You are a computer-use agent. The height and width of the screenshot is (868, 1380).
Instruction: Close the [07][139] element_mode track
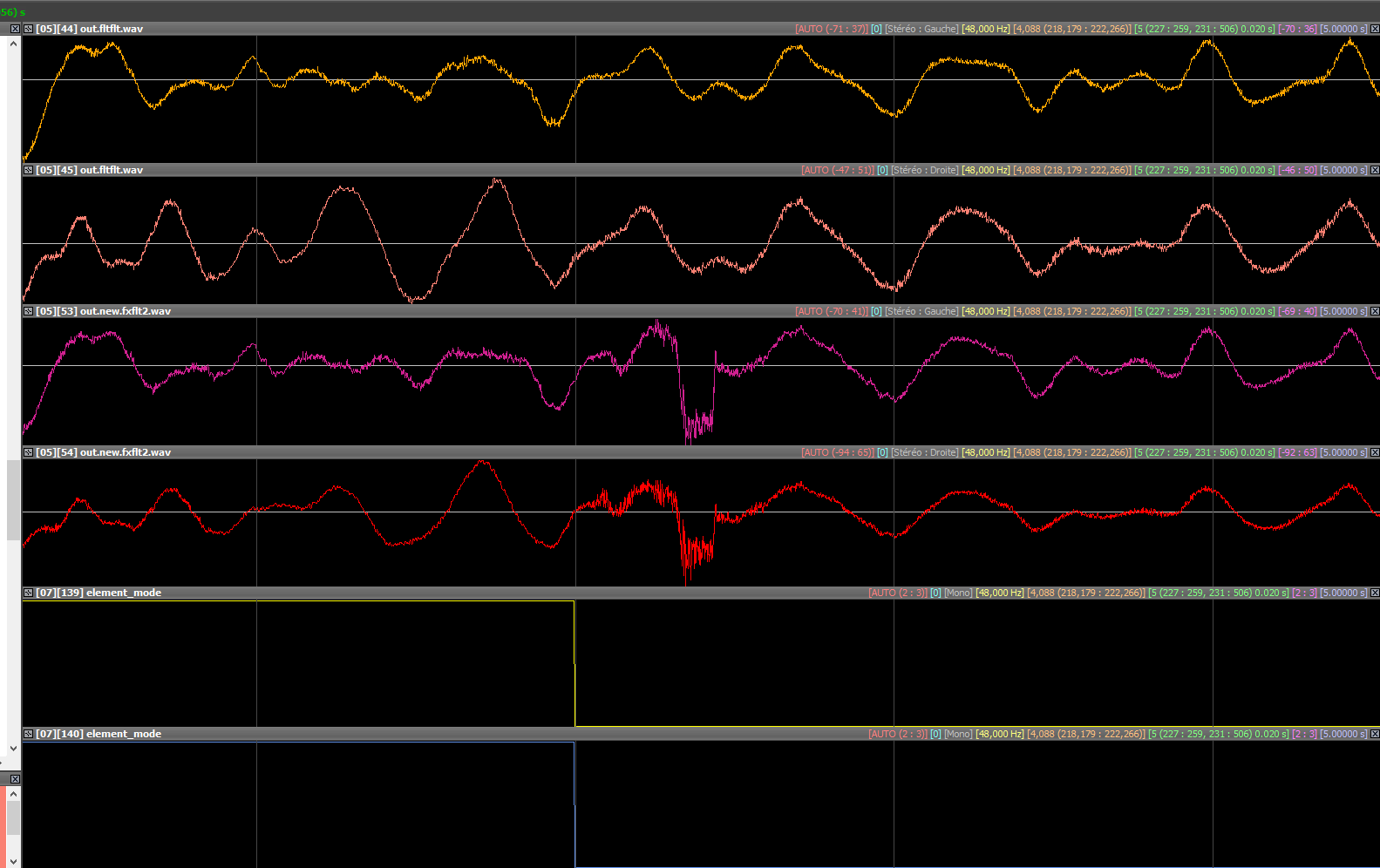(x=1375, y=593)
